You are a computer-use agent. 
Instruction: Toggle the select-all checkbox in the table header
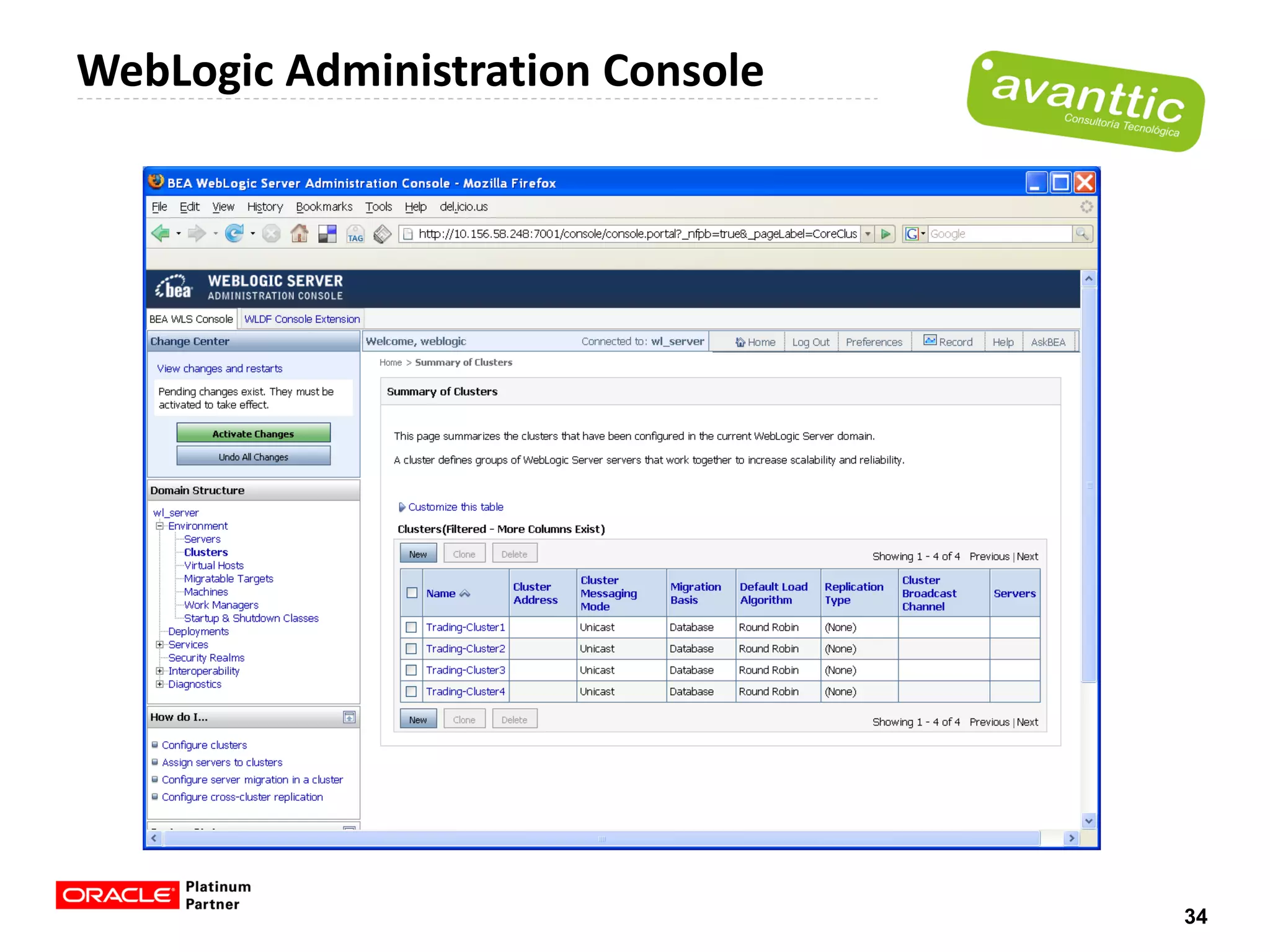[412, 593]
